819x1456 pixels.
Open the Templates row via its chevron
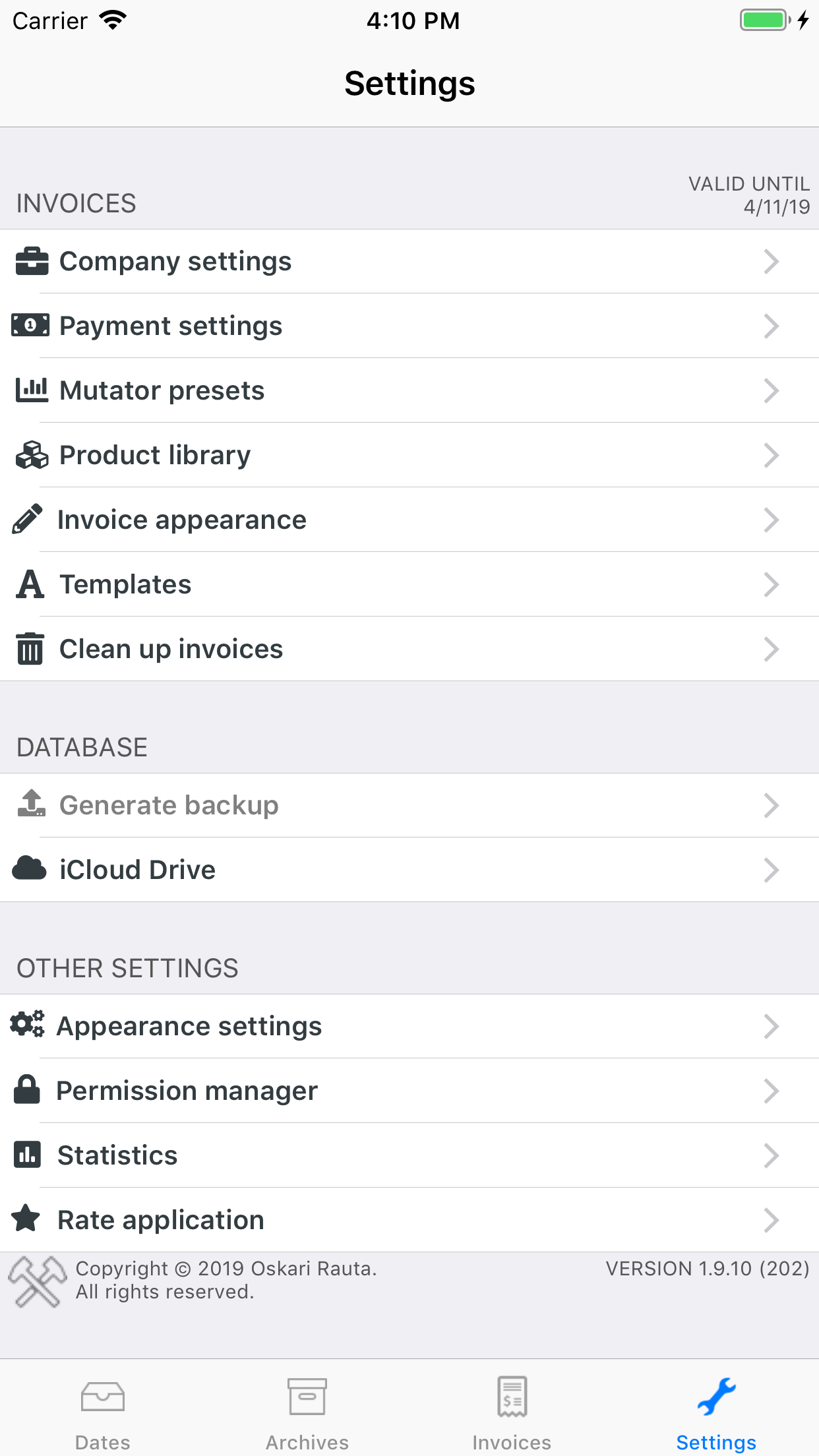tap(772, 584)
